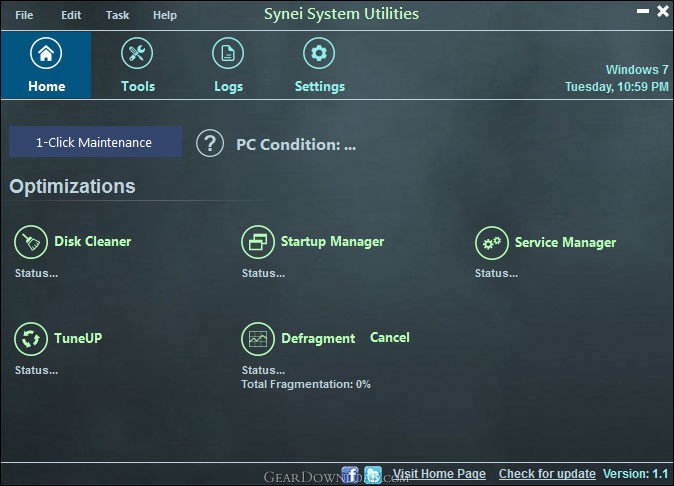Viewport: 674px width, 486px height.
Task: Minimize the Synei System Utilities window
Action: [643, 11]
